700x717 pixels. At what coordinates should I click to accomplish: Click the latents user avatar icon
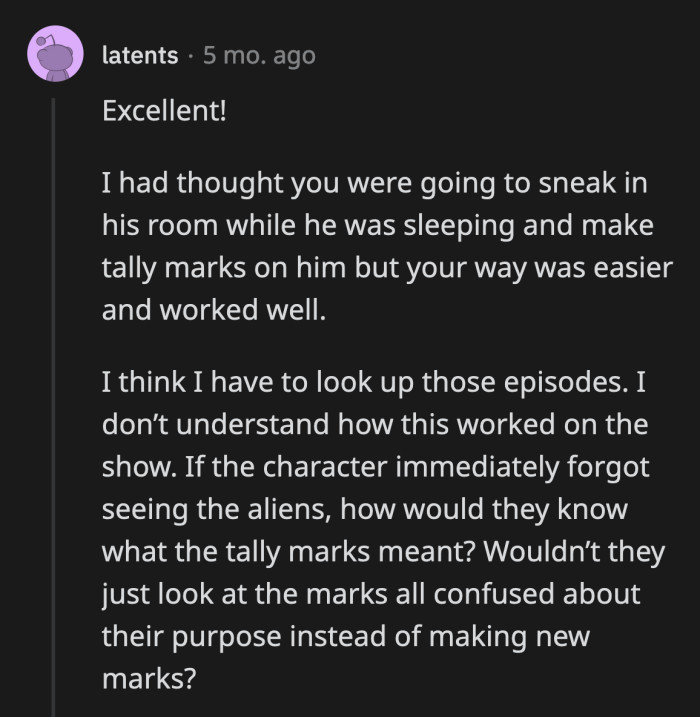56,55
